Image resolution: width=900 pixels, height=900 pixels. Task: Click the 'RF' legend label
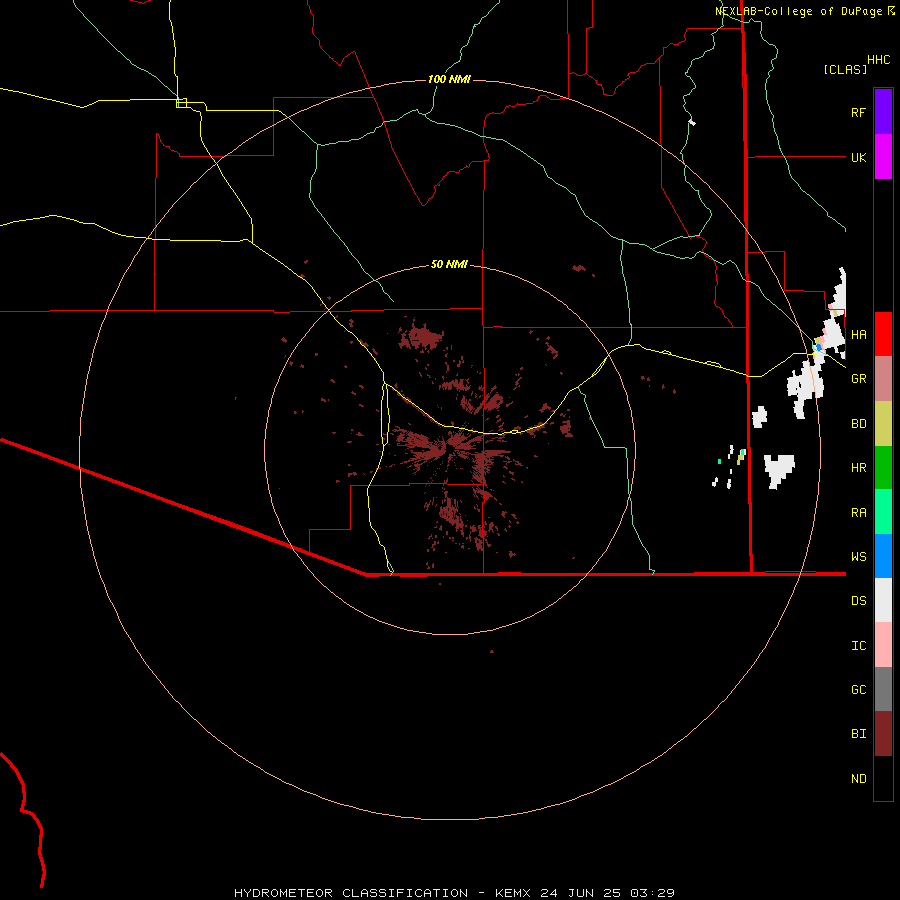[x=859, y=112]
